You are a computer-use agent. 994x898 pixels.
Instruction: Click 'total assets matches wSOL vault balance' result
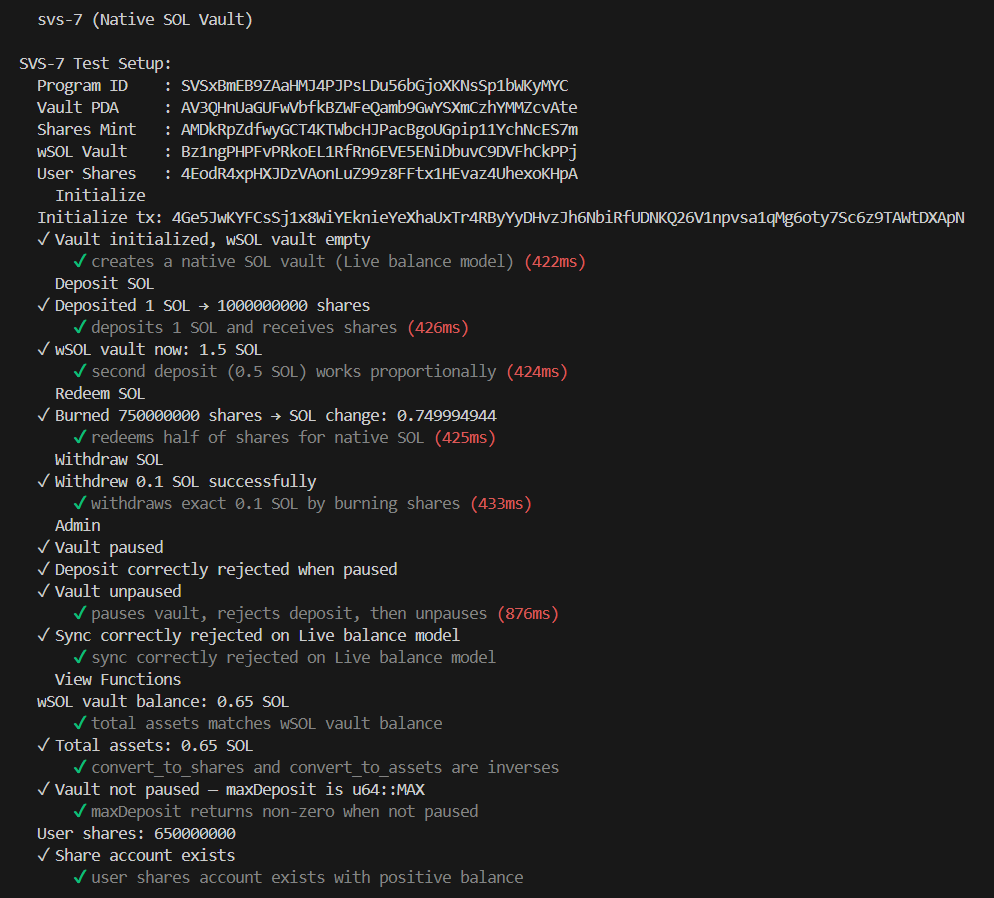click(x=267, y=724)
